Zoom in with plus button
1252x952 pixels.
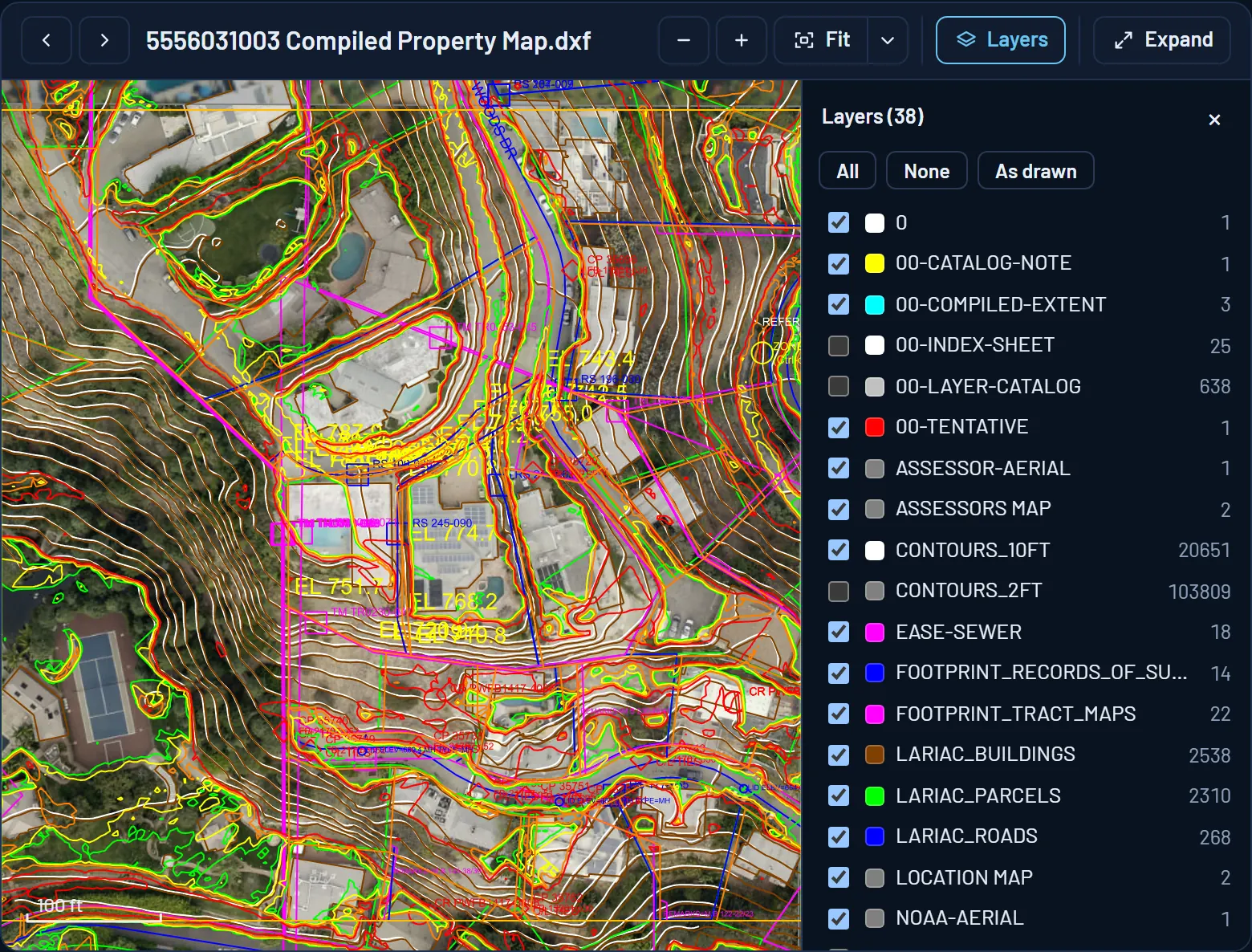742,40
